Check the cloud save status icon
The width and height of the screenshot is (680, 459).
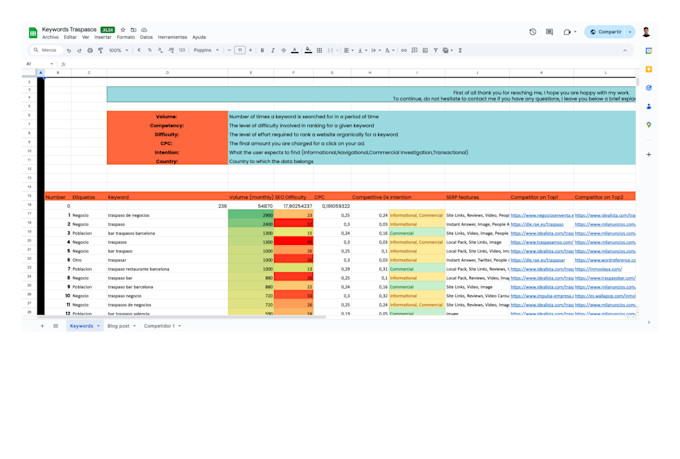pos(144,30)
